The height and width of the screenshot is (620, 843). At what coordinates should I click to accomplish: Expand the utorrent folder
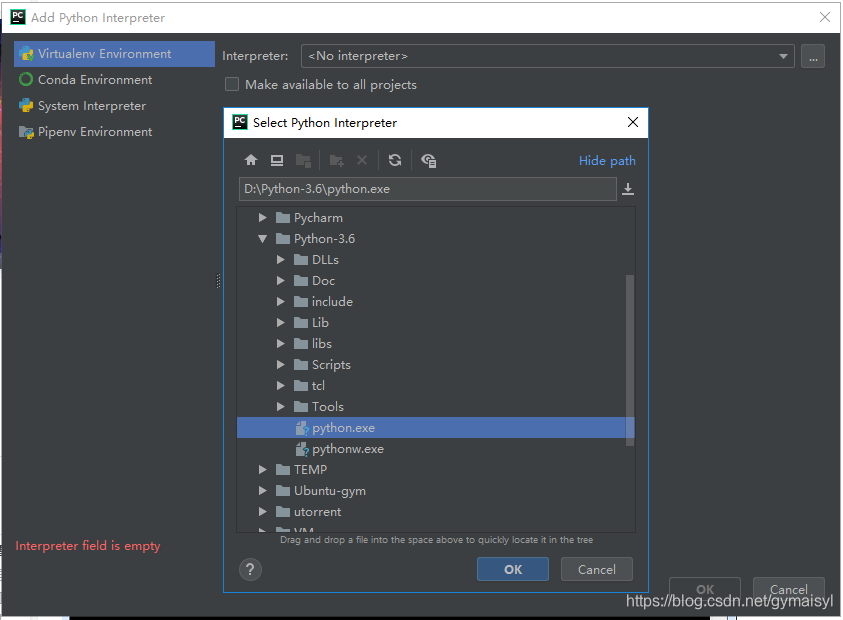[x=262, y=511]
